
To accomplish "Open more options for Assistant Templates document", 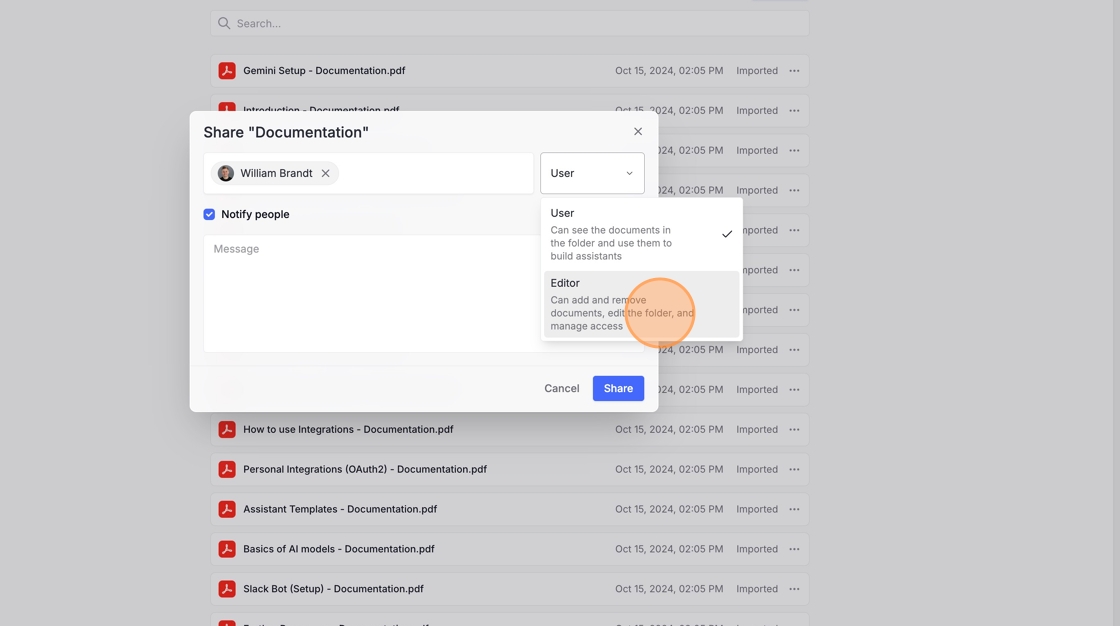I will coord(794,509).
